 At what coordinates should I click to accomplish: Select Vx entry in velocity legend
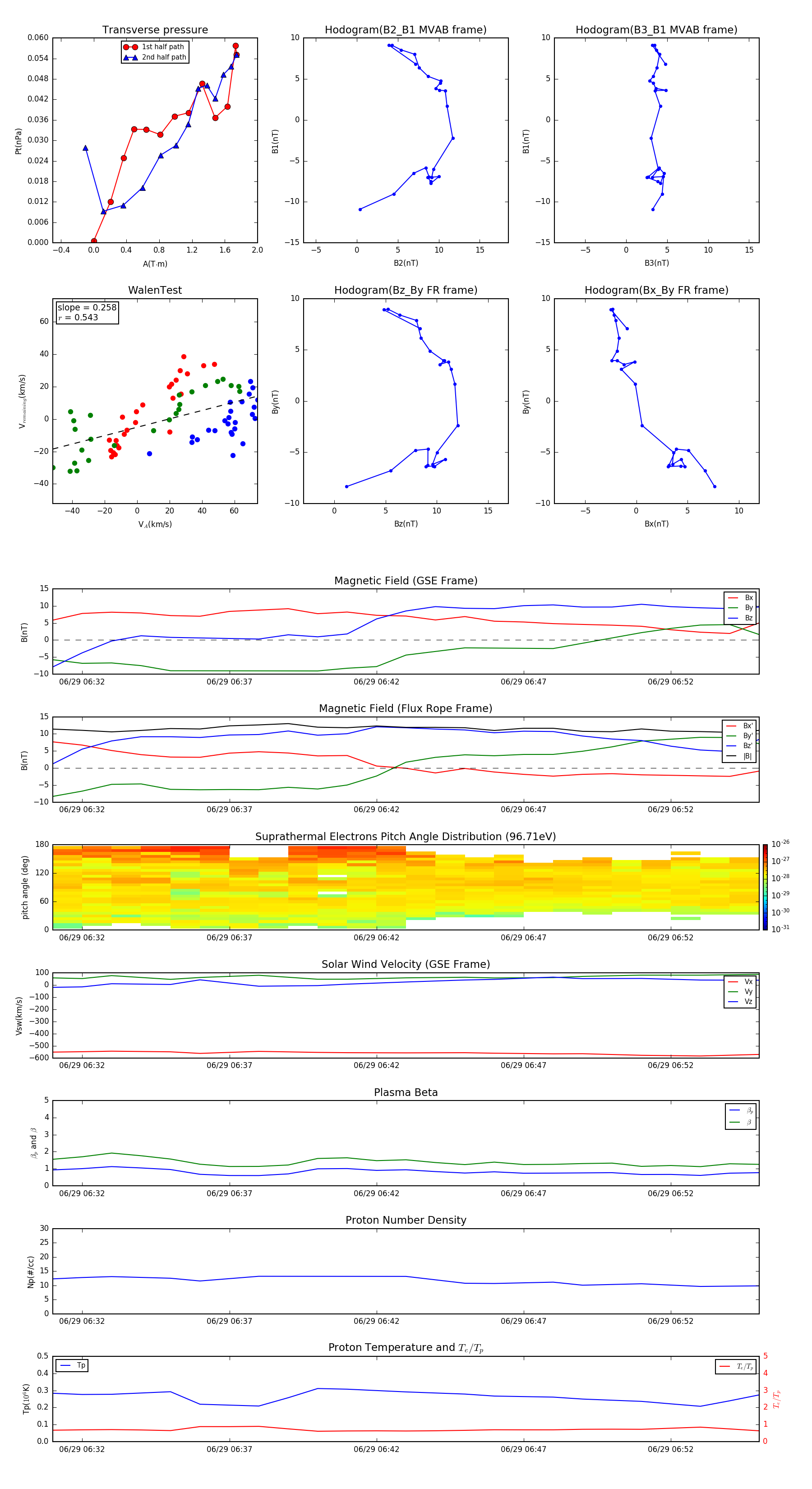(740, 981)
